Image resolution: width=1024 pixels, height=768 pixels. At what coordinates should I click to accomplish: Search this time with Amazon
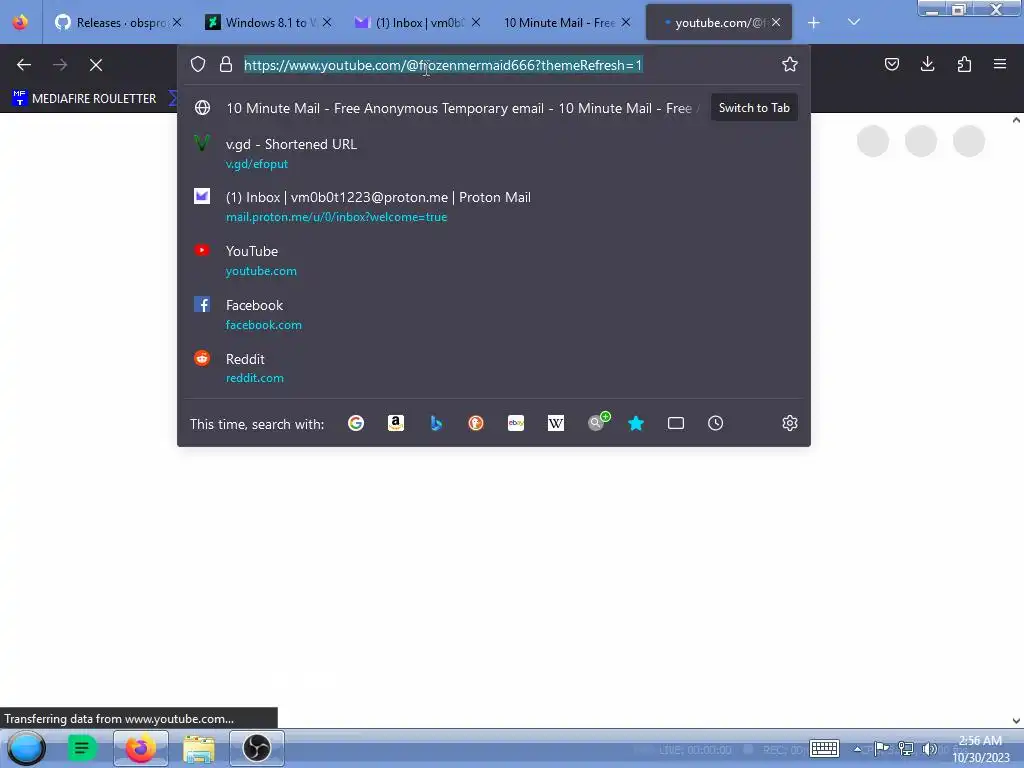pos(396,423)
